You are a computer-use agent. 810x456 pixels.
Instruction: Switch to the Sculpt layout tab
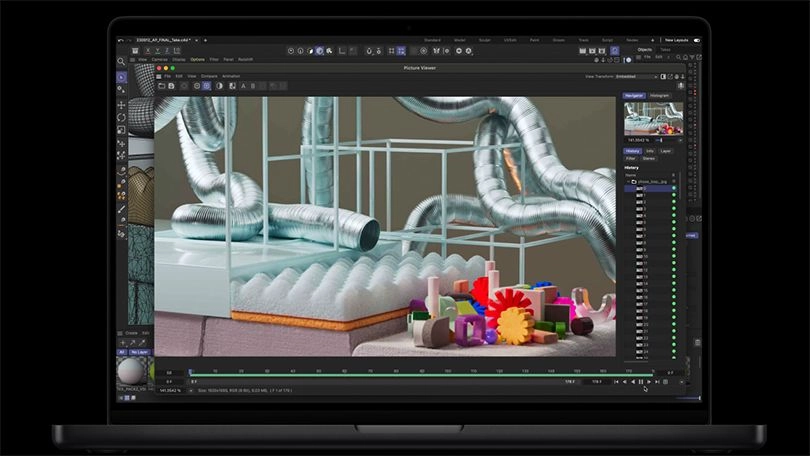click(x=485, y=40)
